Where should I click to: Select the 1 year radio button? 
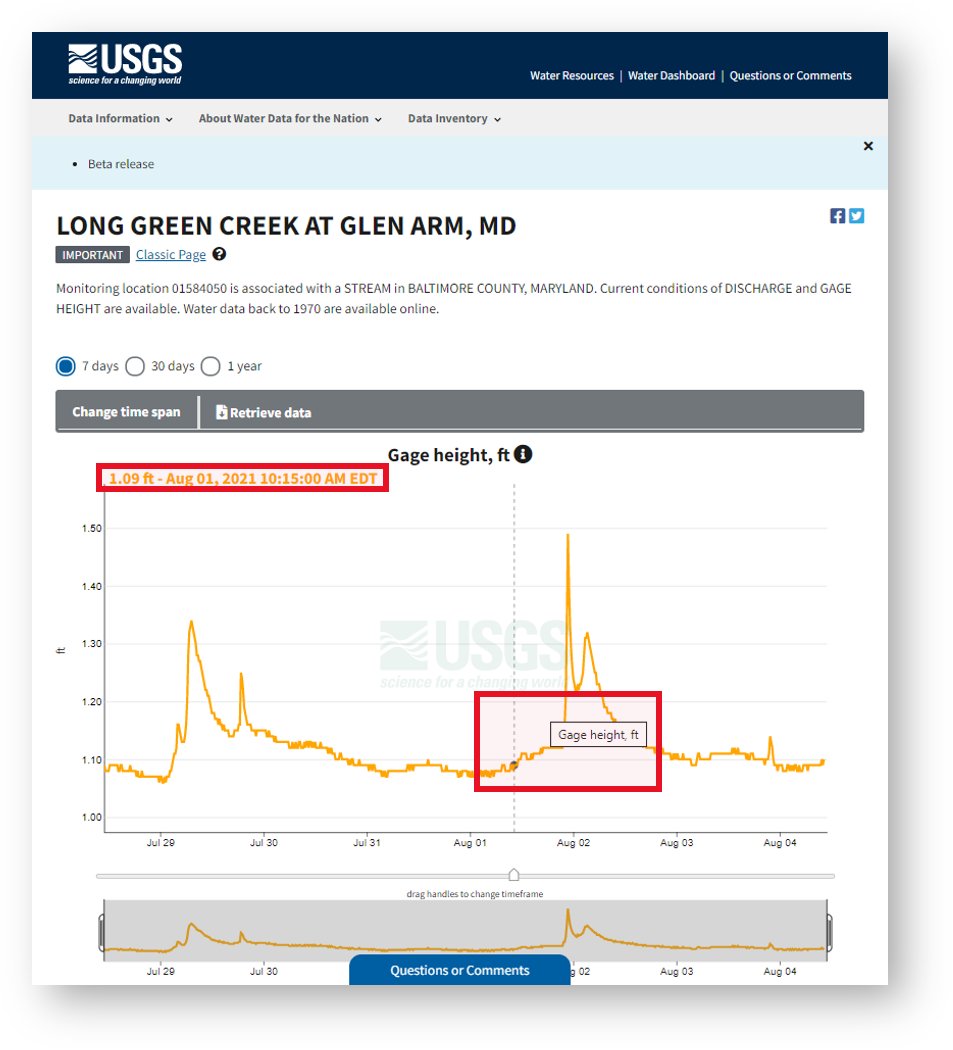(210, 366)
